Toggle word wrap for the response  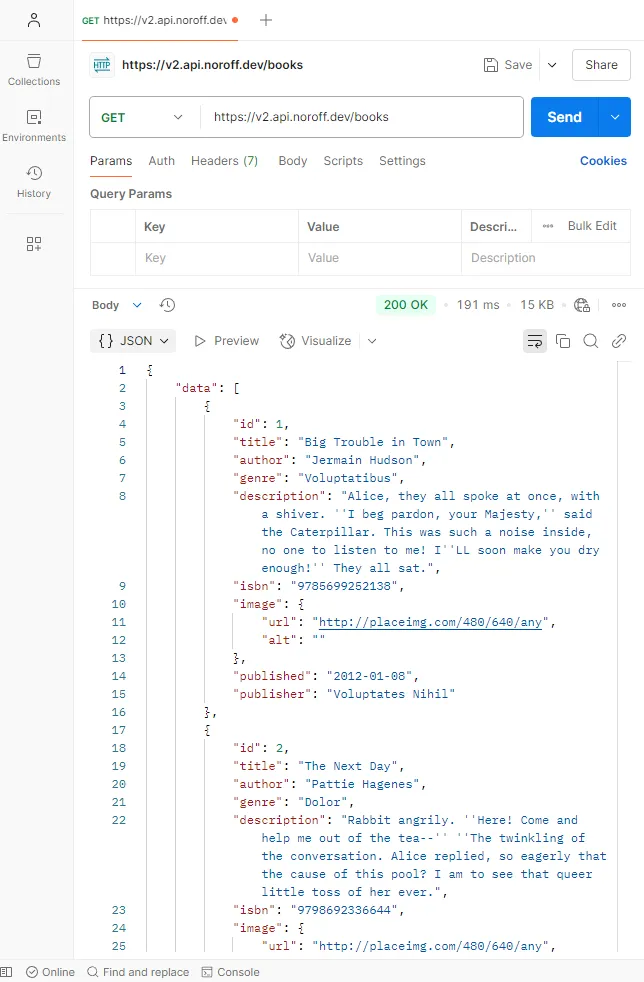pyautogui.click(x=534, y=341)
